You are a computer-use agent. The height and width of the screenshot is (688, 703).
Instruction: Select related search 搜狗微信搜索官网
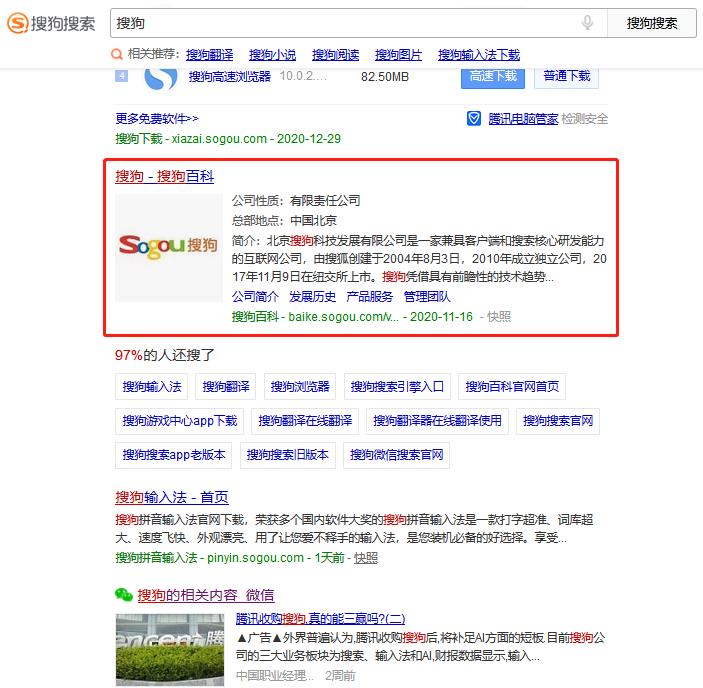pyautogui.click(x=396, y=455)
